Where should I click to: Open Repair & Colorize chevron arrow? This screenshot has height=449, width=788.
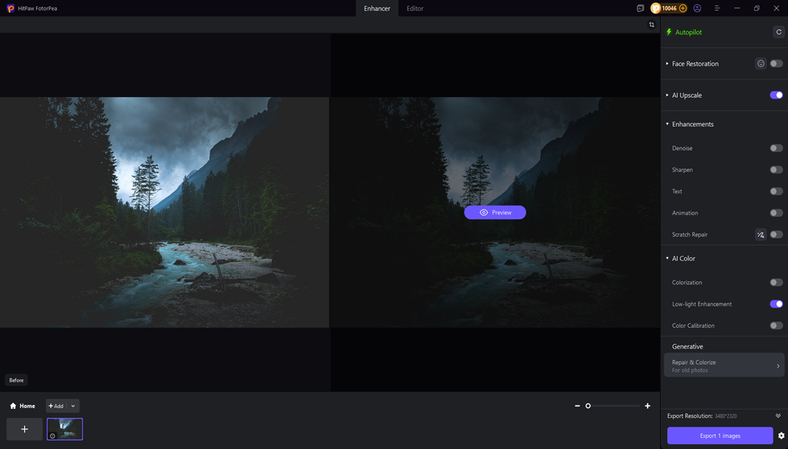click(778, 366)
